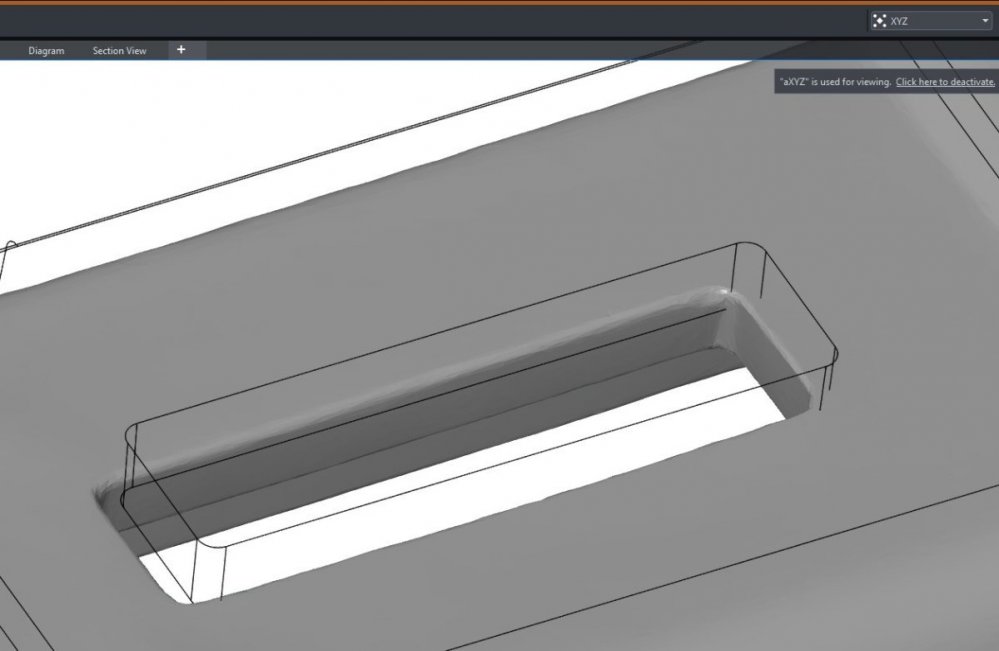Select the XYZ text in combo box

[x=899, y=22]
